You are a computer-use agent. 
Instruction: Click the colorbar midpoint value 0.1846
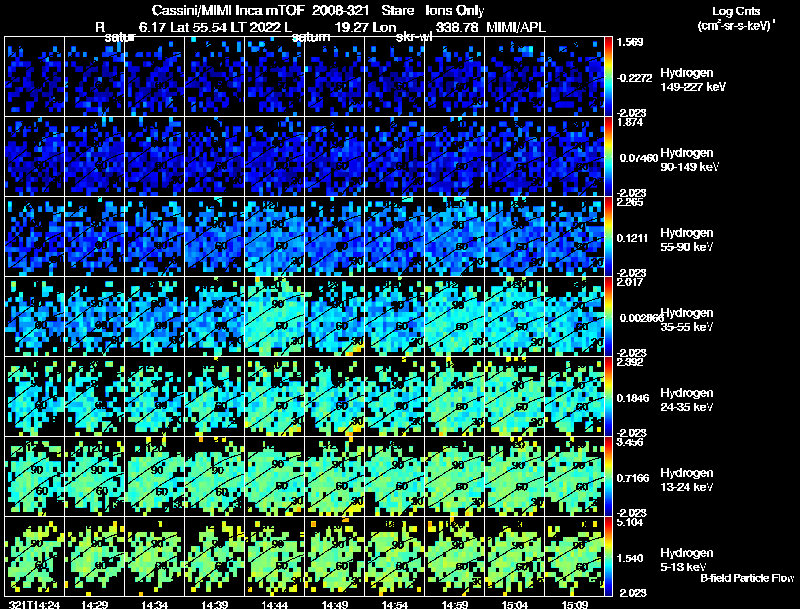(633, 398)
